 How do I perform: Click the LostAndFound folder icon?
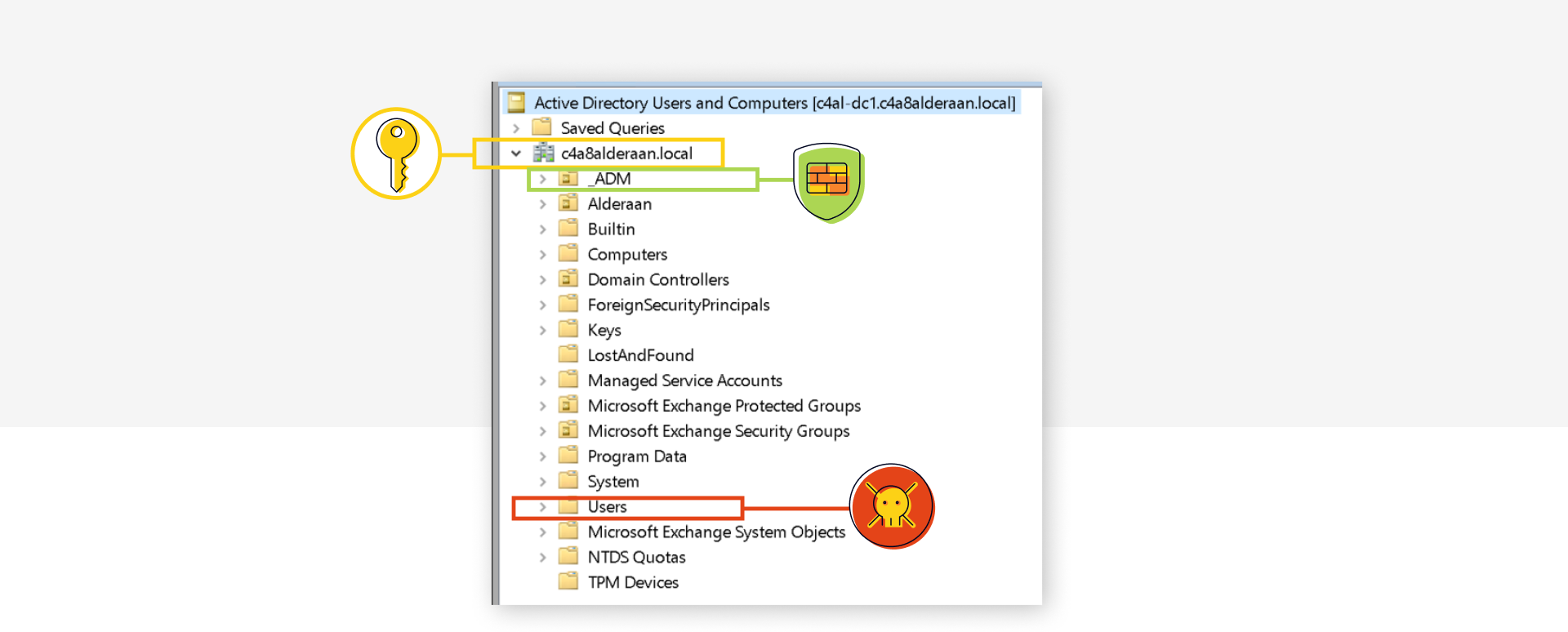click(568, 355)
